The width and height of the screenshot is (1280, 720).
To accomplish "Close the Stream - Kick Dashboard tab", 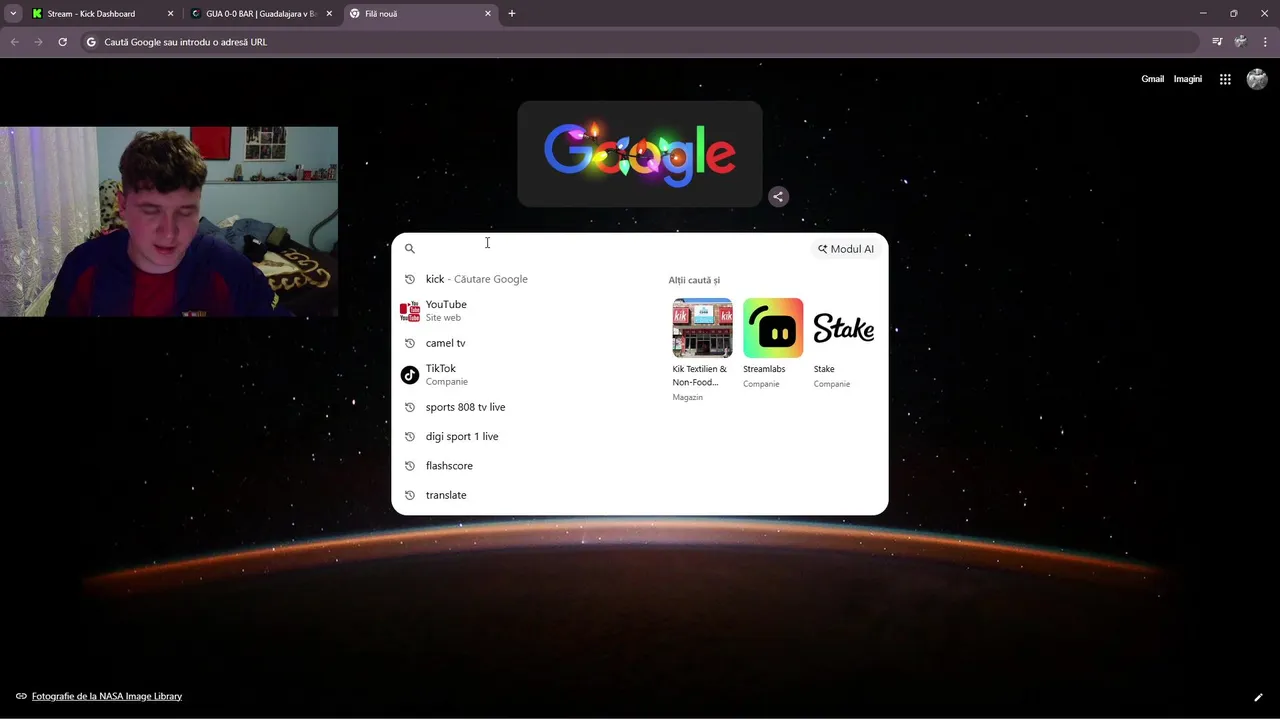I will pos(170,14).
